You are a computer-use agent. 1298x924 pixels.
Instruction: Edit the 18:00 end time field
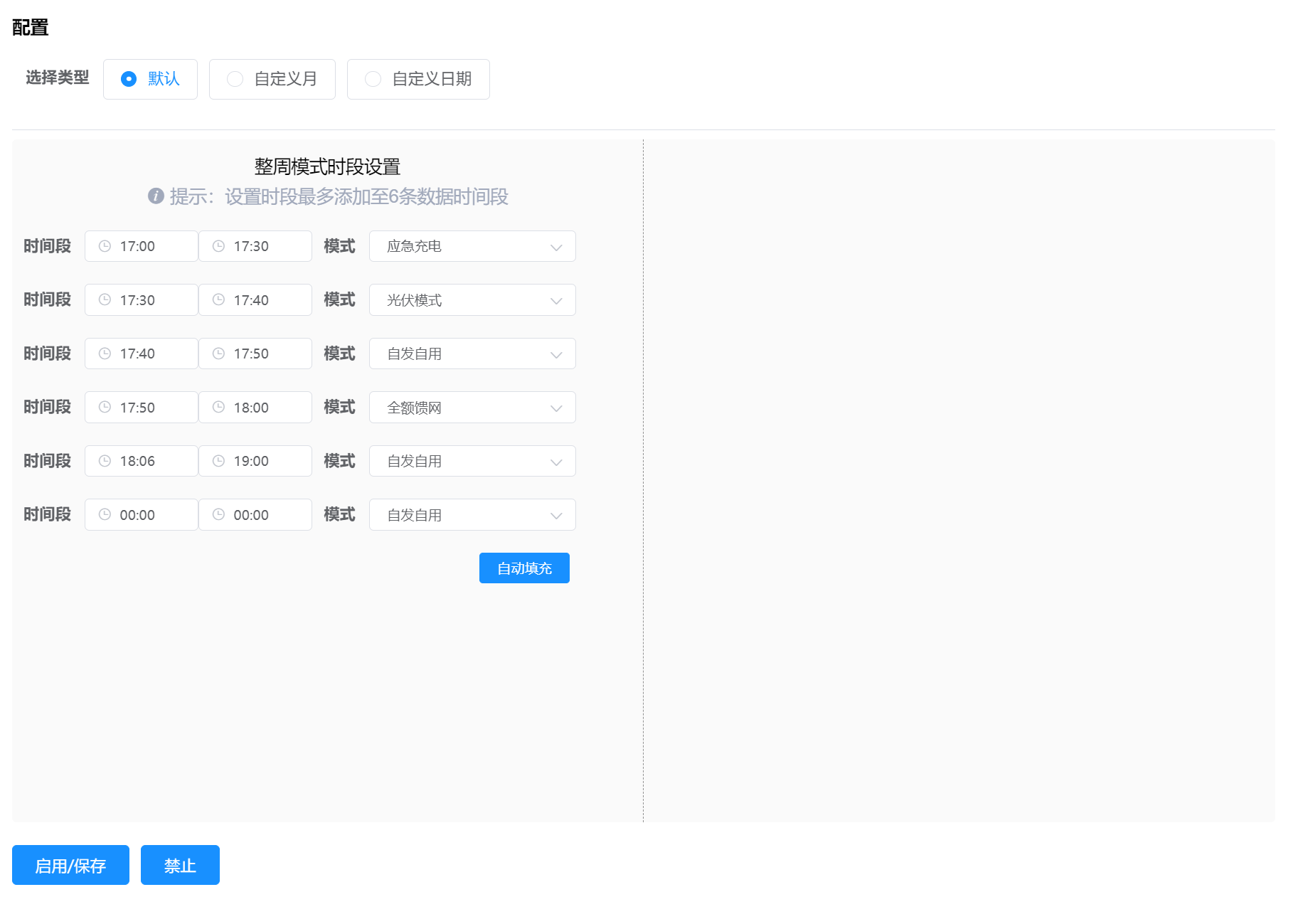[x=255, y=407]
